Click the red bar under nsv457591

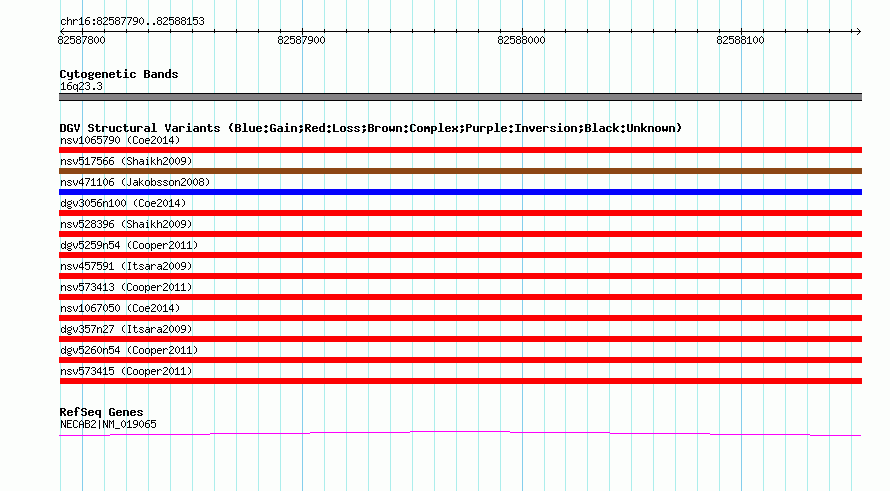[x=460, y=276]
